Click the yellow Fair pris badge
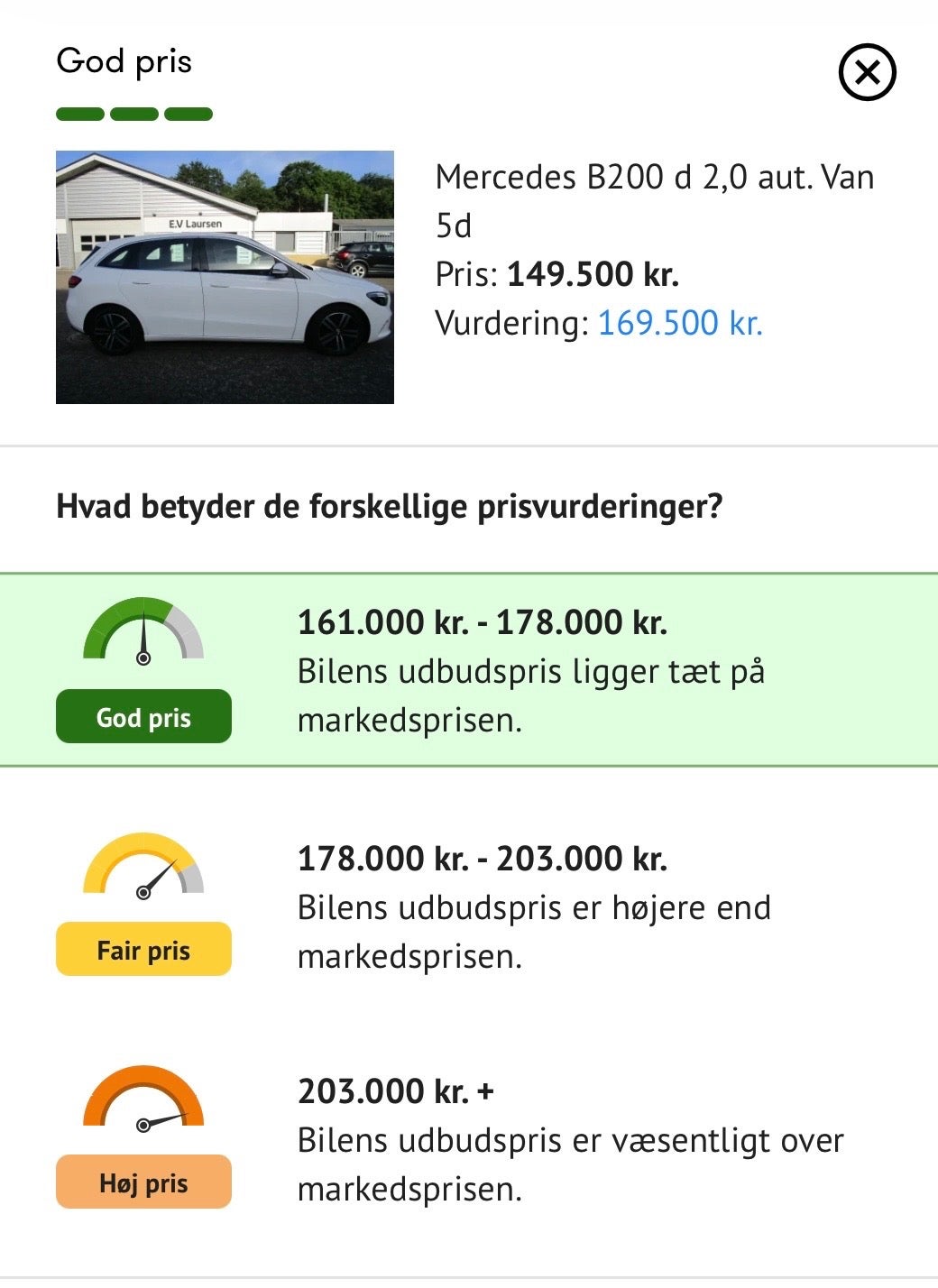The image size is (938, 1288). tap(143, 950)
